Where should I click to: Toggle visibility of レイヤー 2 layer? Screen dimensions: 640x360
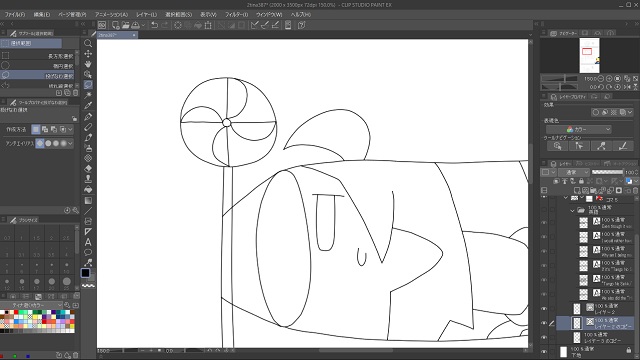pyautogui.click(x=544, y=309)
